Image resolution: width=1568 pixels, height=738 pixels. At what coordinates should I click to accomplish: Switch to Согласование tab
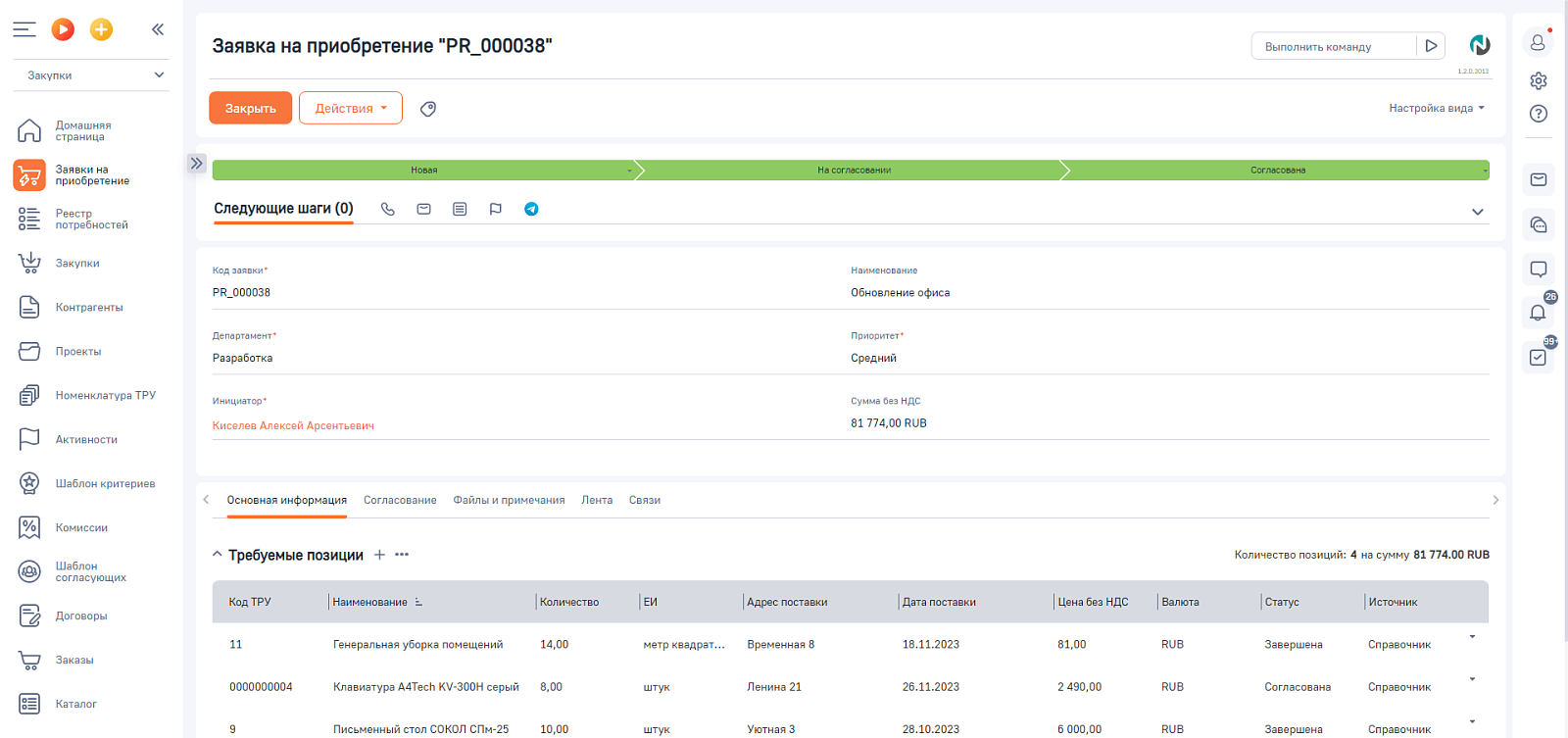[x=400, y=500]
